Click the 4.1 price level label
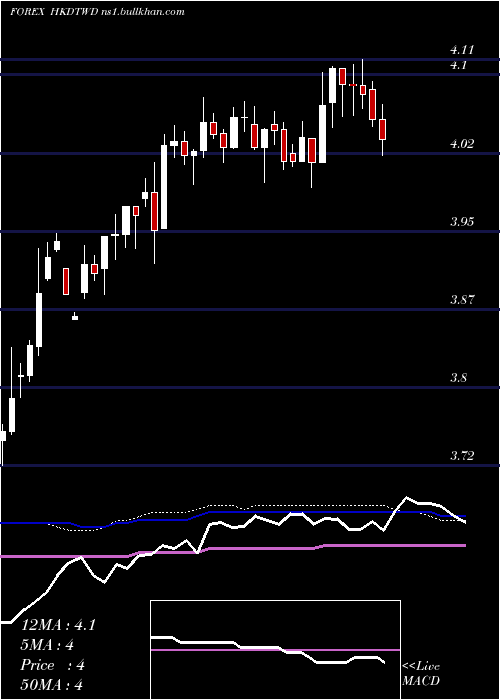 tap(458, 65)
